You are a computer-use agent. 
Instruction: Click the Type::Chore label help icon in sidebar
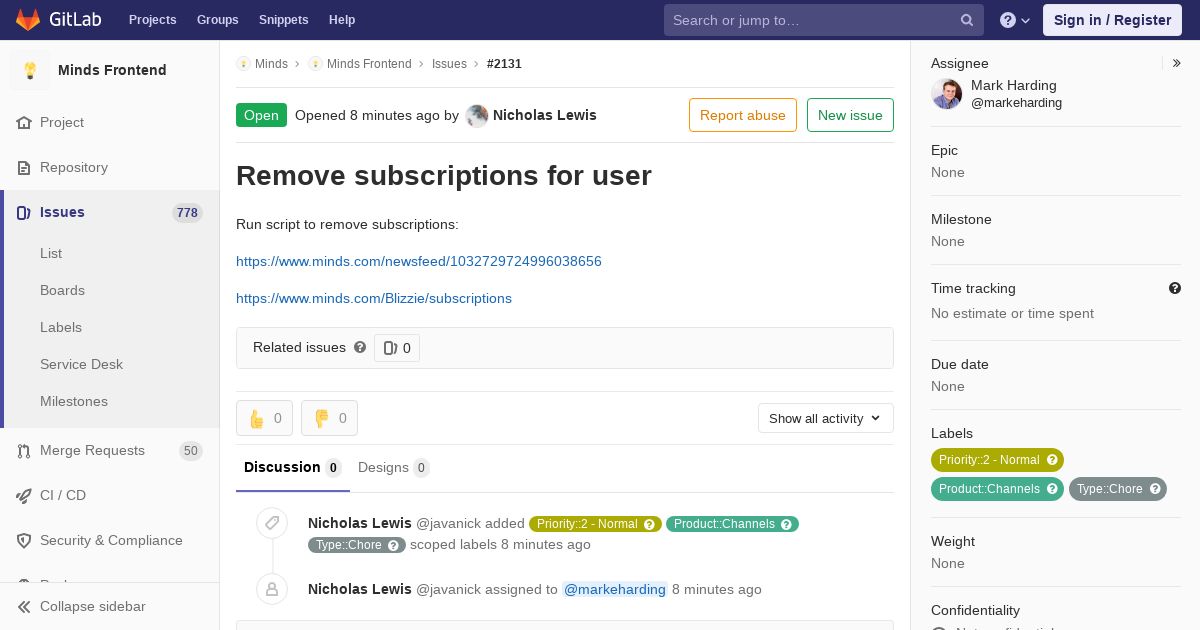pyautogui.click(x=1155, y=489)
